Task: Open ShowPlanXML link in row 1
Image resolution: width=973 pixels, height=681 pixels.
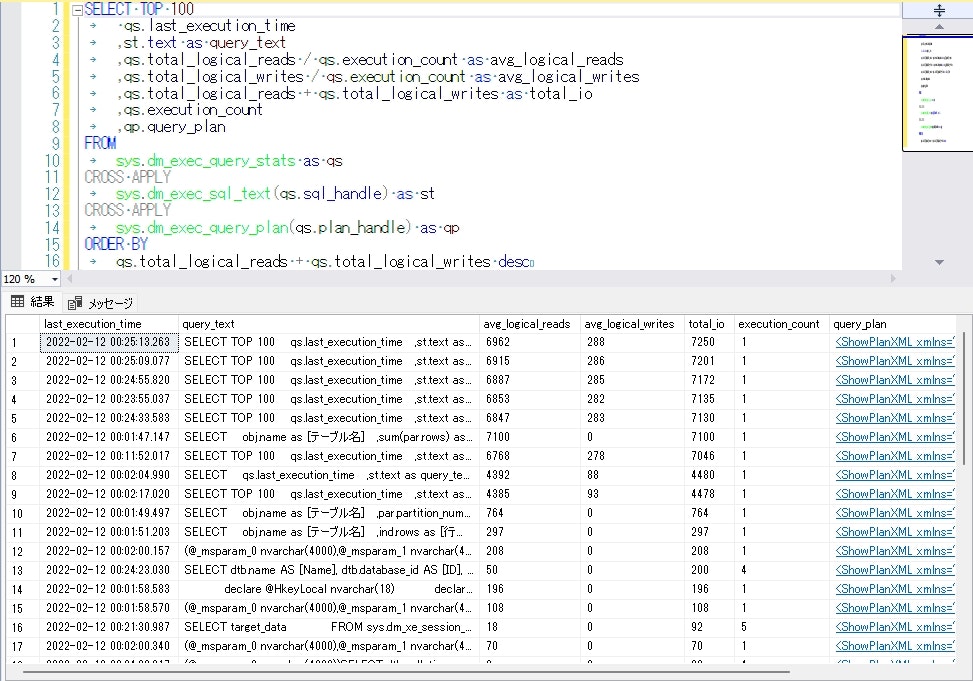Action: (894, 342)
